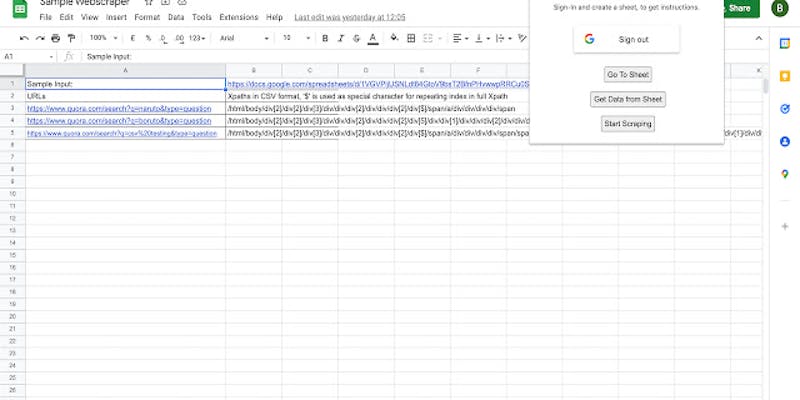Open the name box A1 dropdown
800x400 pixels.
pyautogui.click(x=51, y=57)
